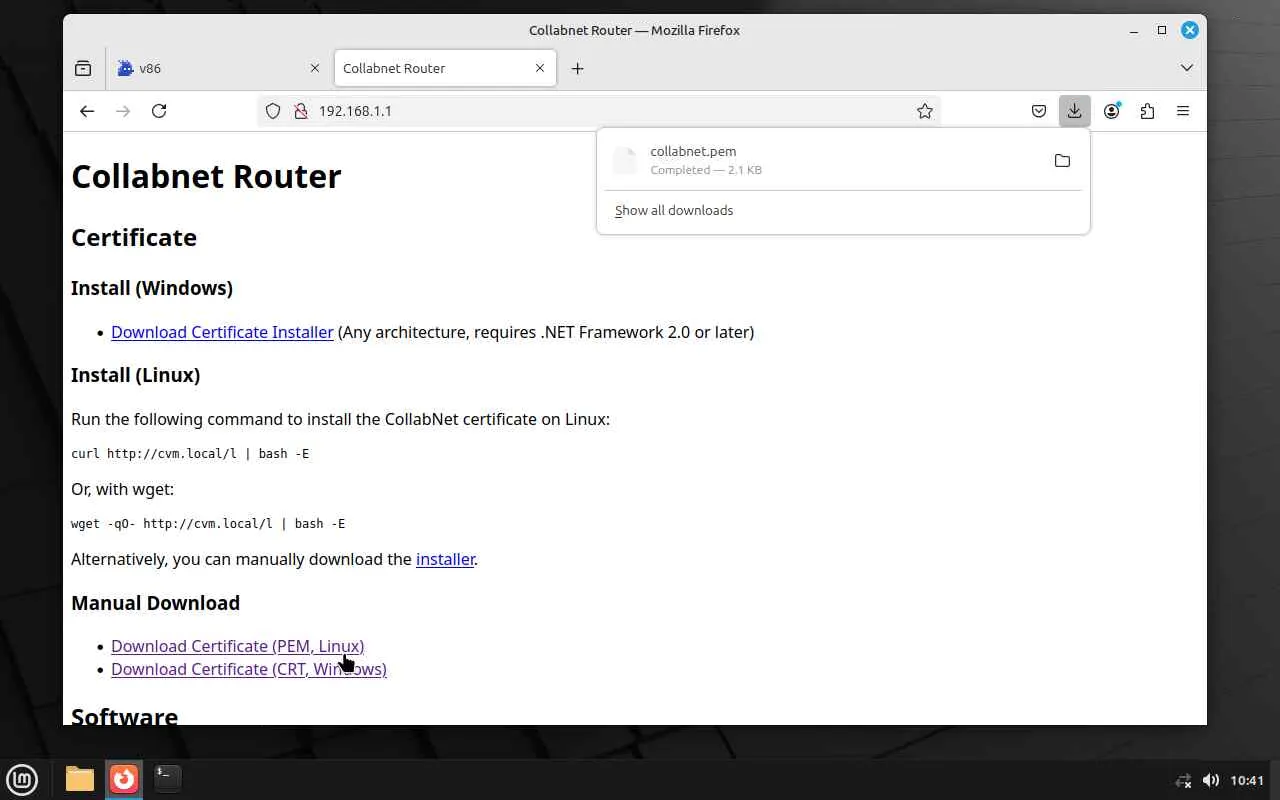Go back to the previous page
This screenshot has height=800, width=1280.
click(x=87, y=111)
